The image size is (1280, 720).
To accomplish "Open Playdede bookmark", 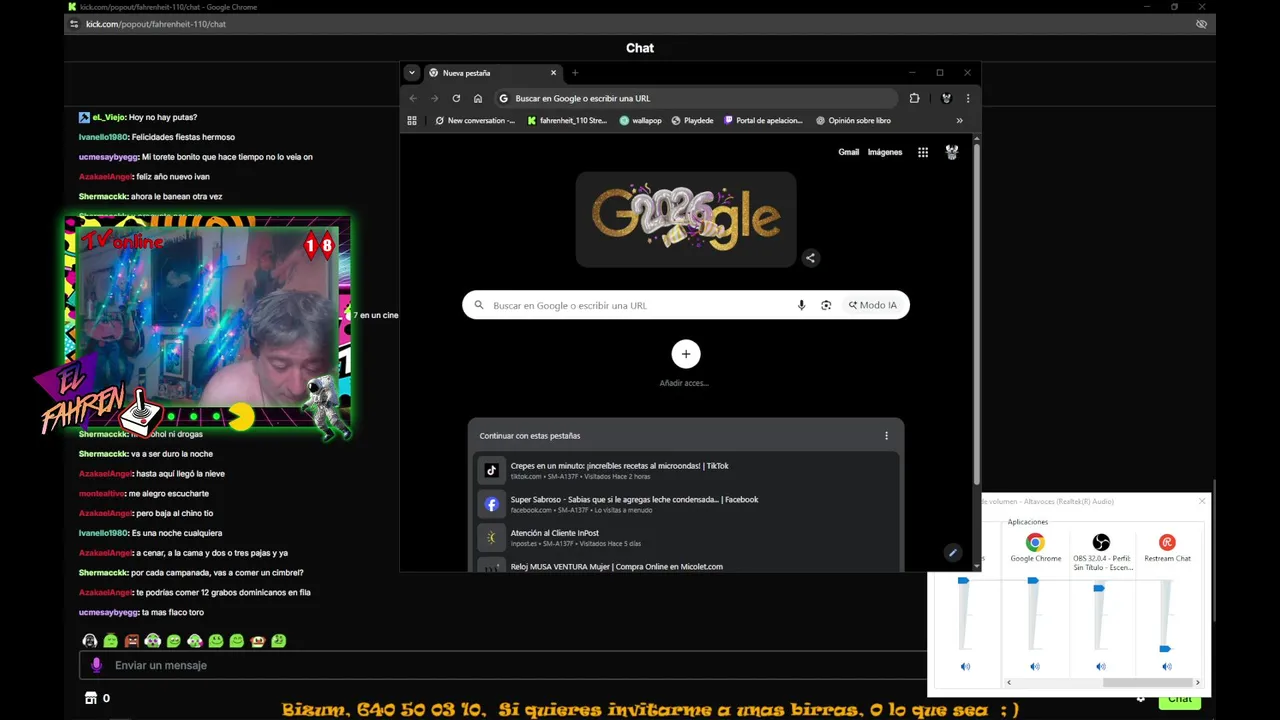I will [692, 120].
